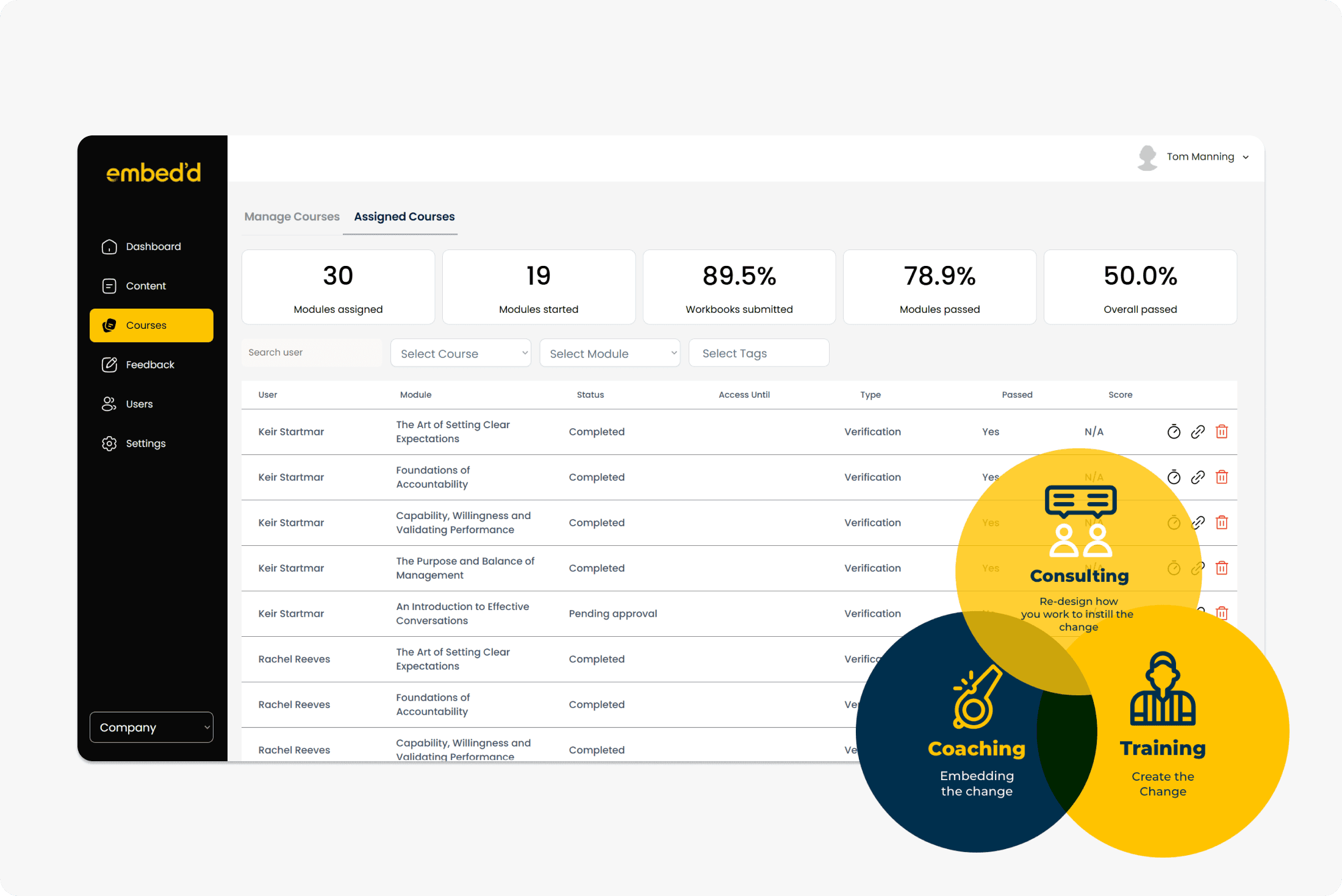The height and width of the screenshot is (896, 1342).
Task: Delete the Purpose and Balance of Management row
Action: pyautogui.click(x=1221, y=568)
